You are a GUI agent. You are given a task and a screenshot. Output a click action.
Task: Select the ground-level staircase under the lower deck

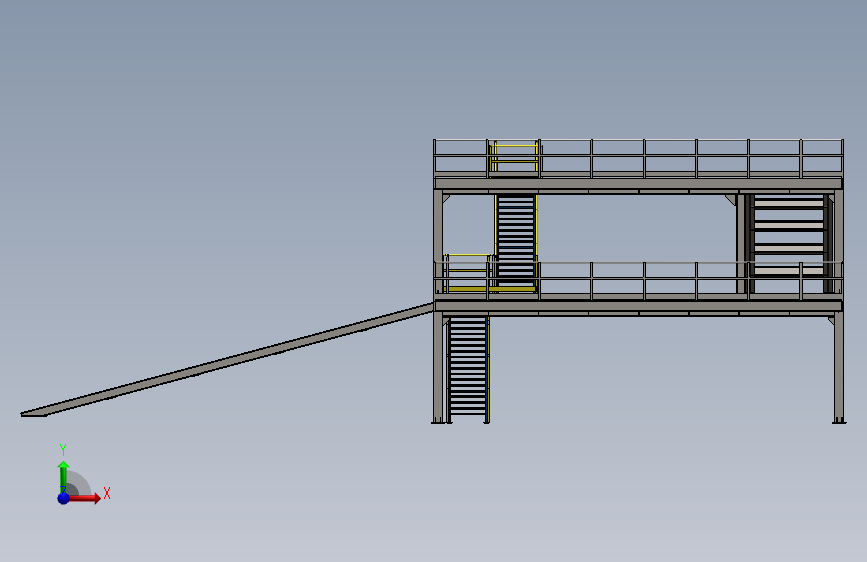tap(468, 369)
